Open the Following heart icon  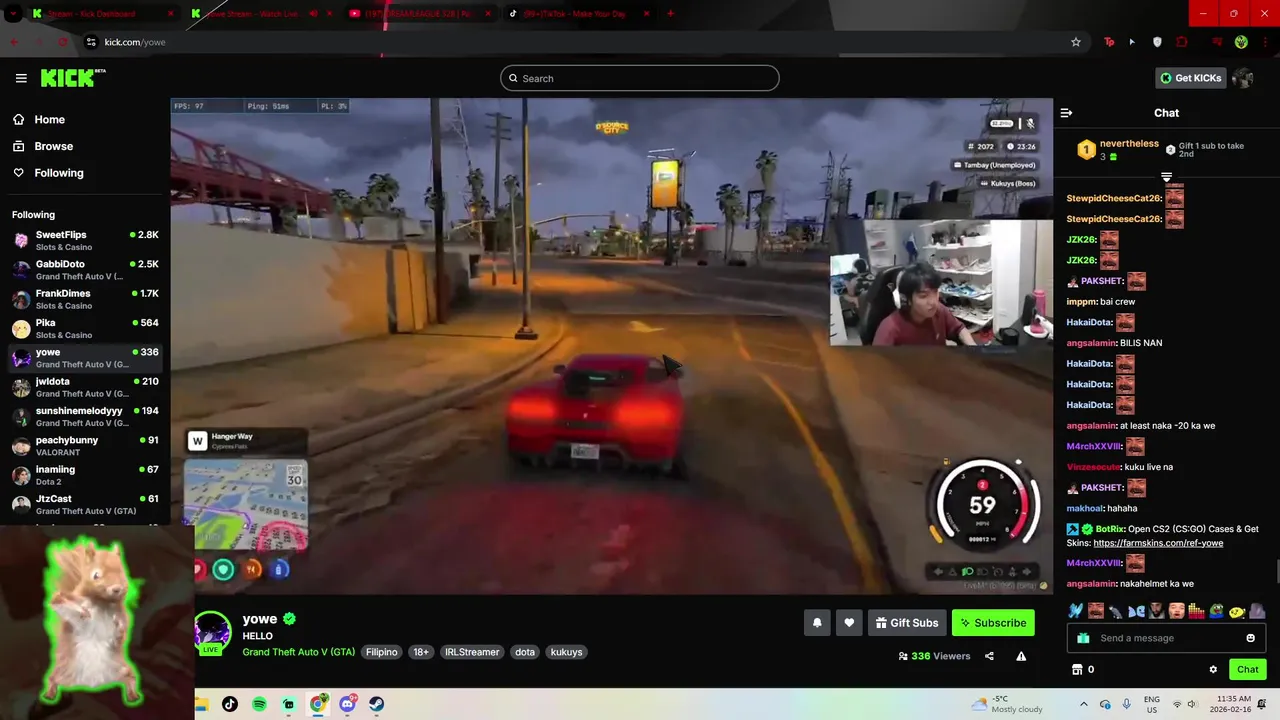tap(18, 173)
